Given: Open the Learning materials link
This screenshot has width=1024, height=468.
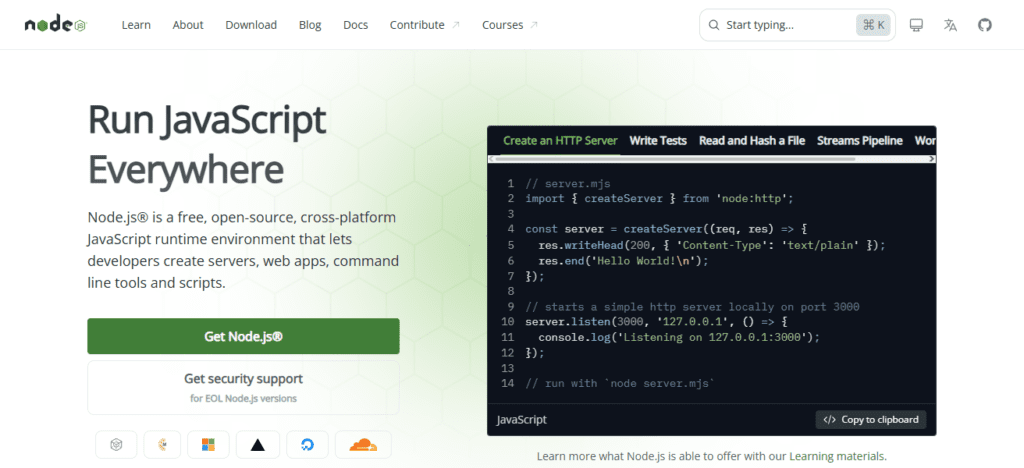Looking at the screenshot, I should tap(837, 456).
